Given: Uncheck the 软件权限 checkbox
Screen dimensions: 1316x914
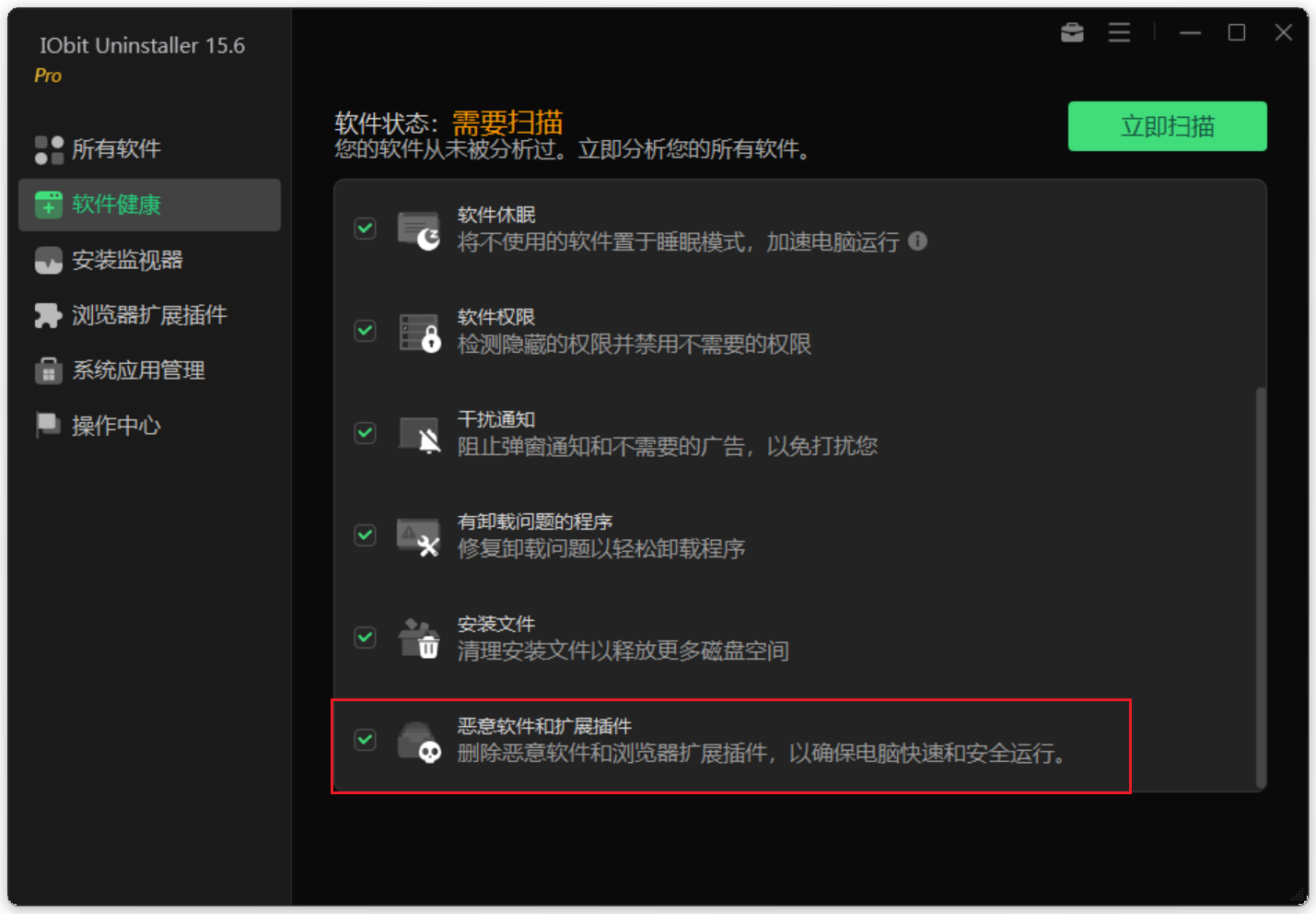Looking at the screenshot, I should point(366,331).
